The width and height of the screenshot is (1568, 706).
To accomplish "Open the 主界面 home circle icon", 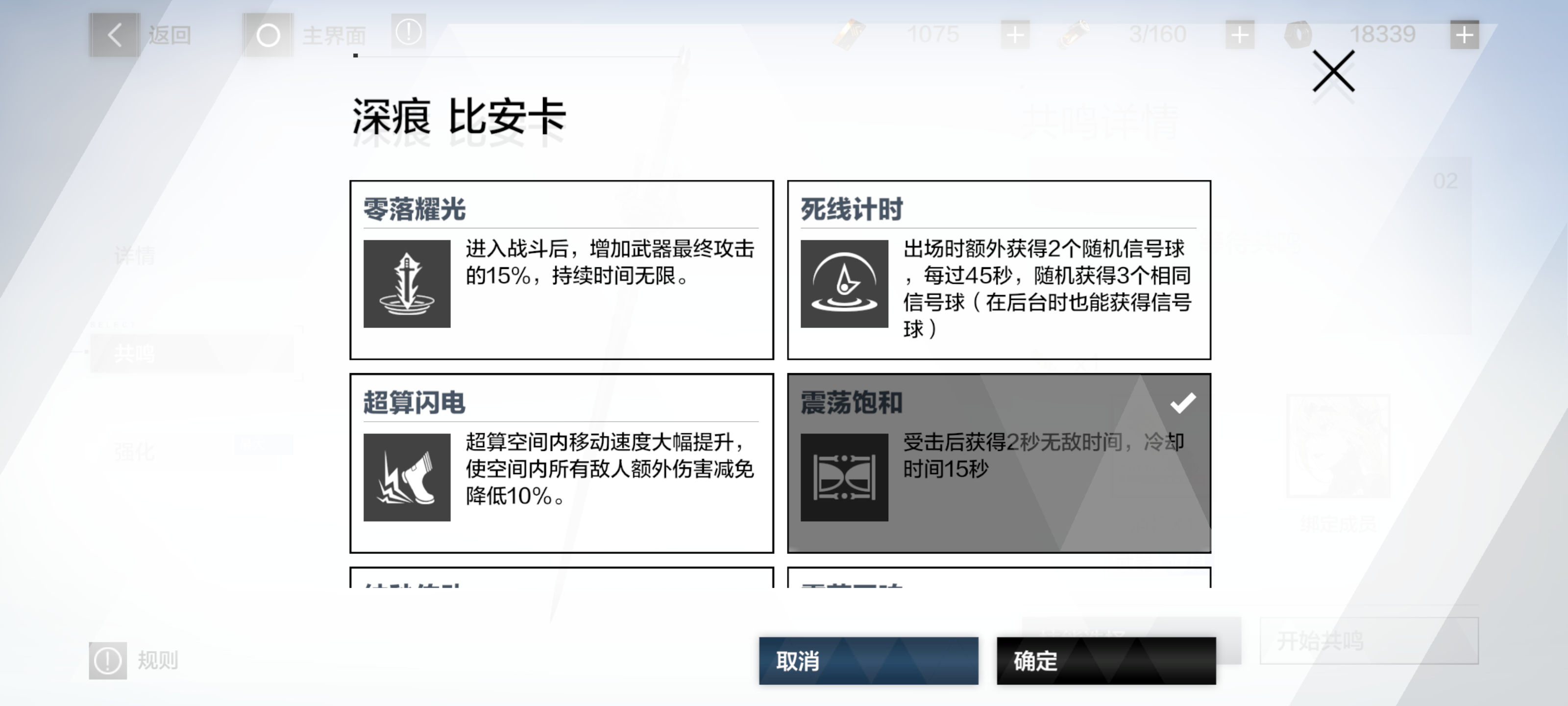I will tap(268, 35).
